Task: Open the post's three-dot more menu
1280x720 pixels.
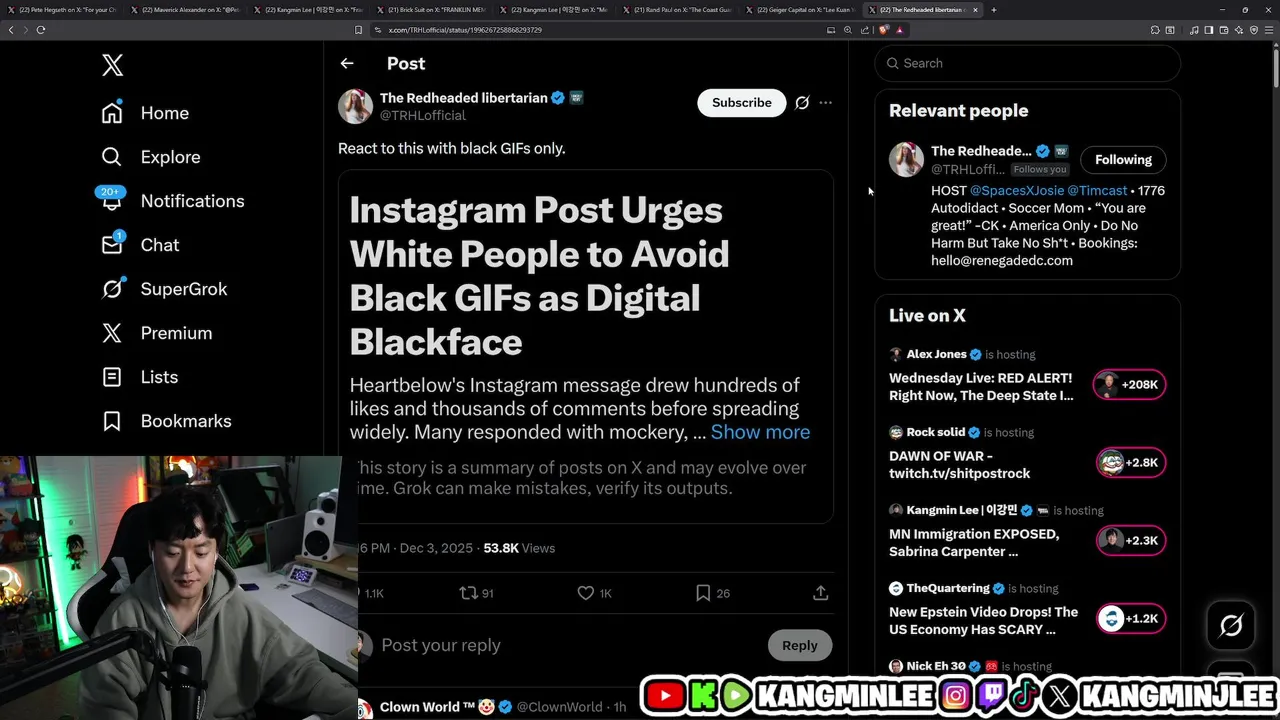Action: (x=825, y=103)
